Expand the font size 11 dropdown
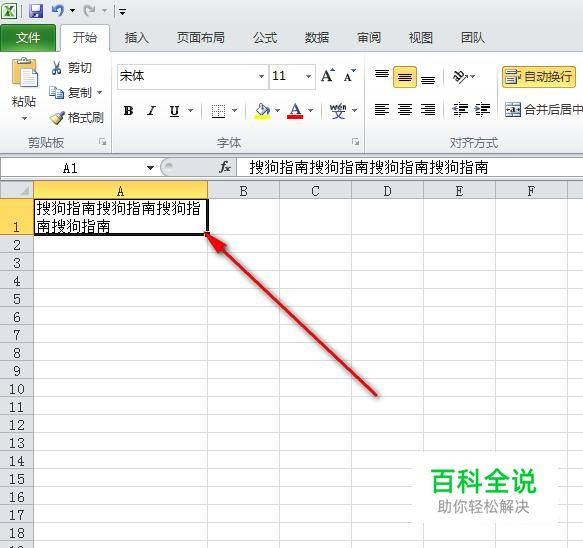This screenshot has height=548, width=583. pyautogui.click(x=308, y=76)
